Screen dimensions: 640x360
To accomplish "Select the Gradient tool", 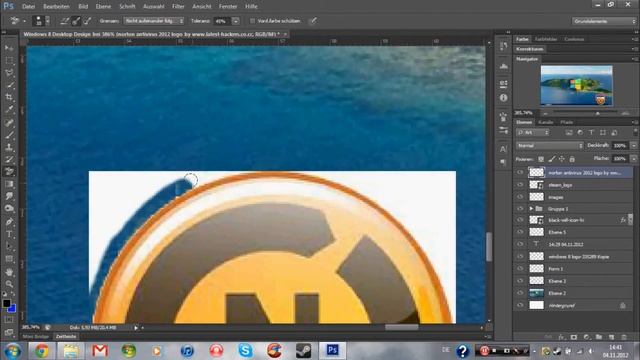I will 9,184.
